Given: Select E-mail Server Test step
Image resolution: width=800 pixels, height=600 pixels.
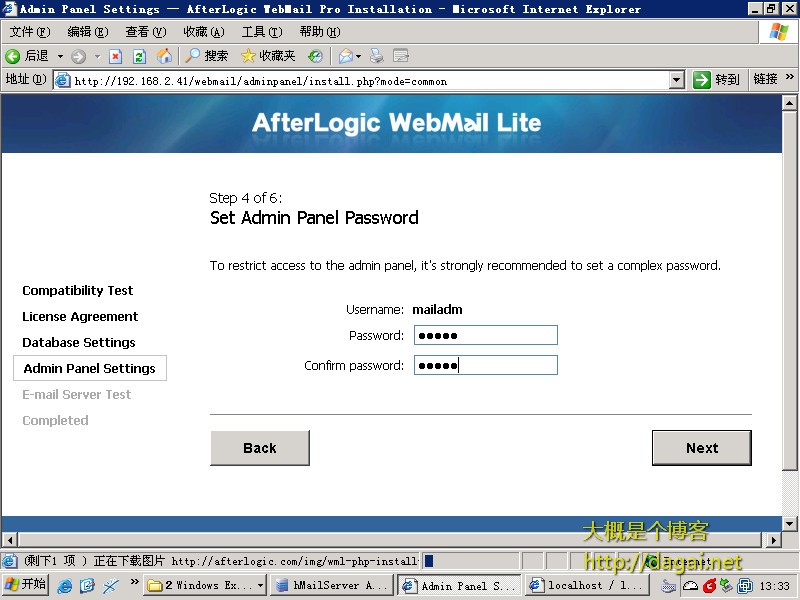Looking at the screenshot, I should [x=77, y=394].
